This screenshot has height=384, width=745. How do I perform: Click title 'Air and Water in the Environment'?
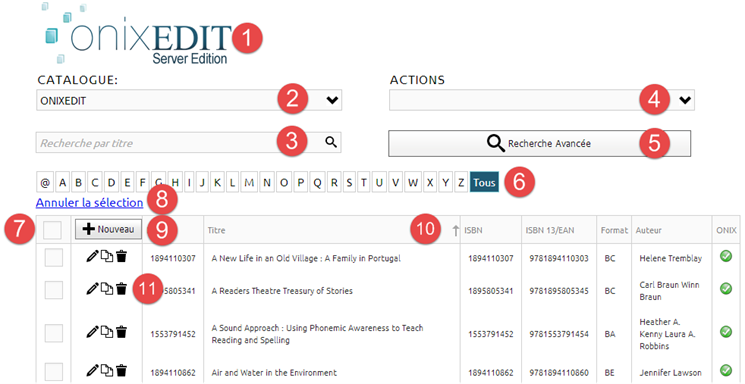click(274, 373)
